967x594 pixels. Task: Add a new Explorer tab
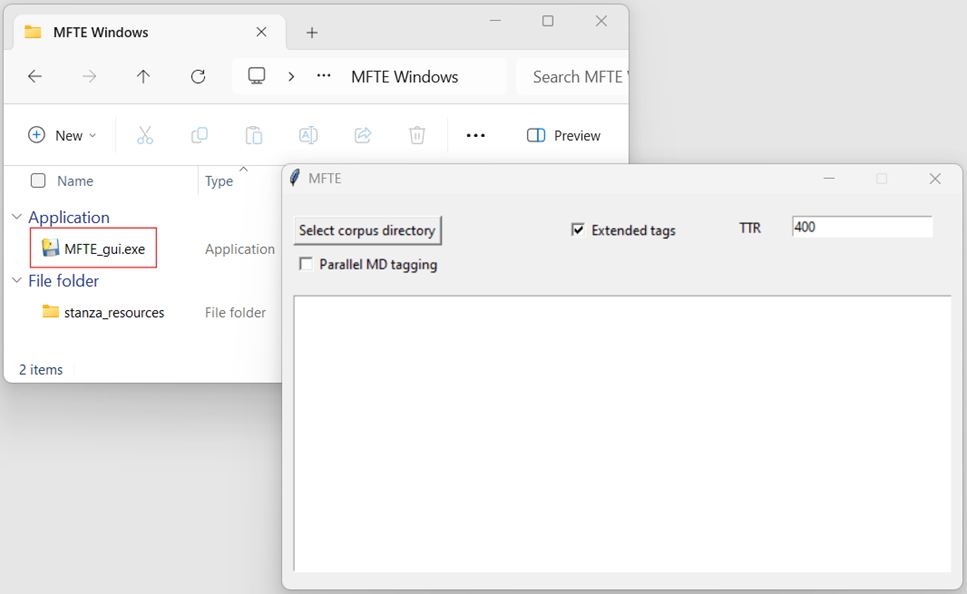pos(312,32)
